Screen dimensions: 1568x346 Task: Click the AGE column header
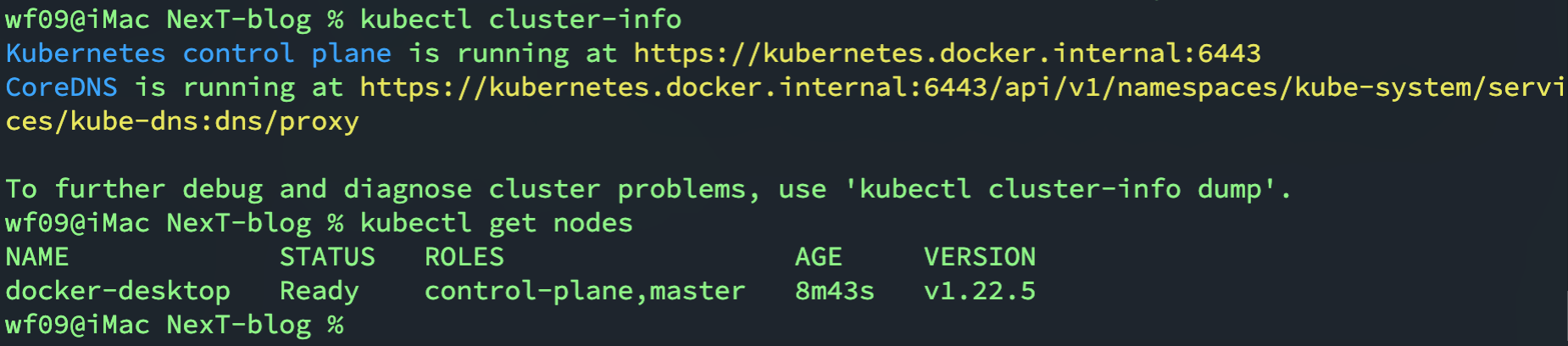click(x=819, y=257)
